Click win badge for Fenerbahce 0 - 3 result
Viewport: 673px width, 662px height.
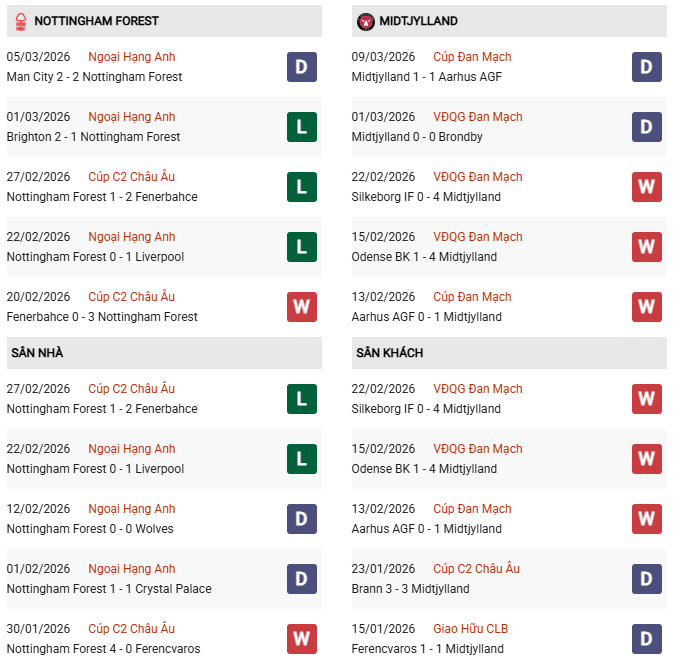301,307
